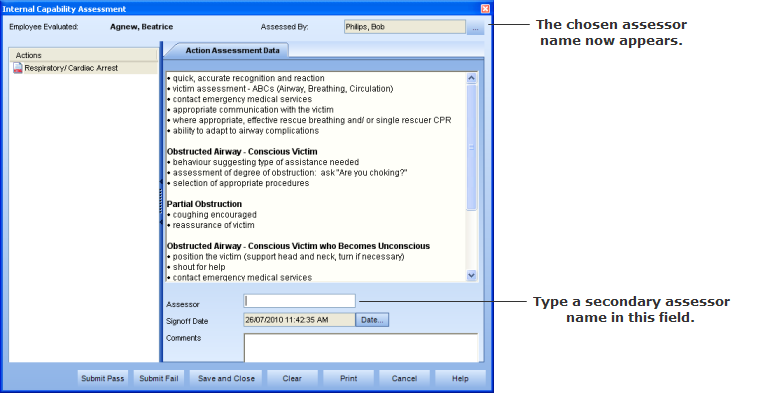Click the Cancel button
The height and width of the screenshot is (393, 758).
click(404, 378)
